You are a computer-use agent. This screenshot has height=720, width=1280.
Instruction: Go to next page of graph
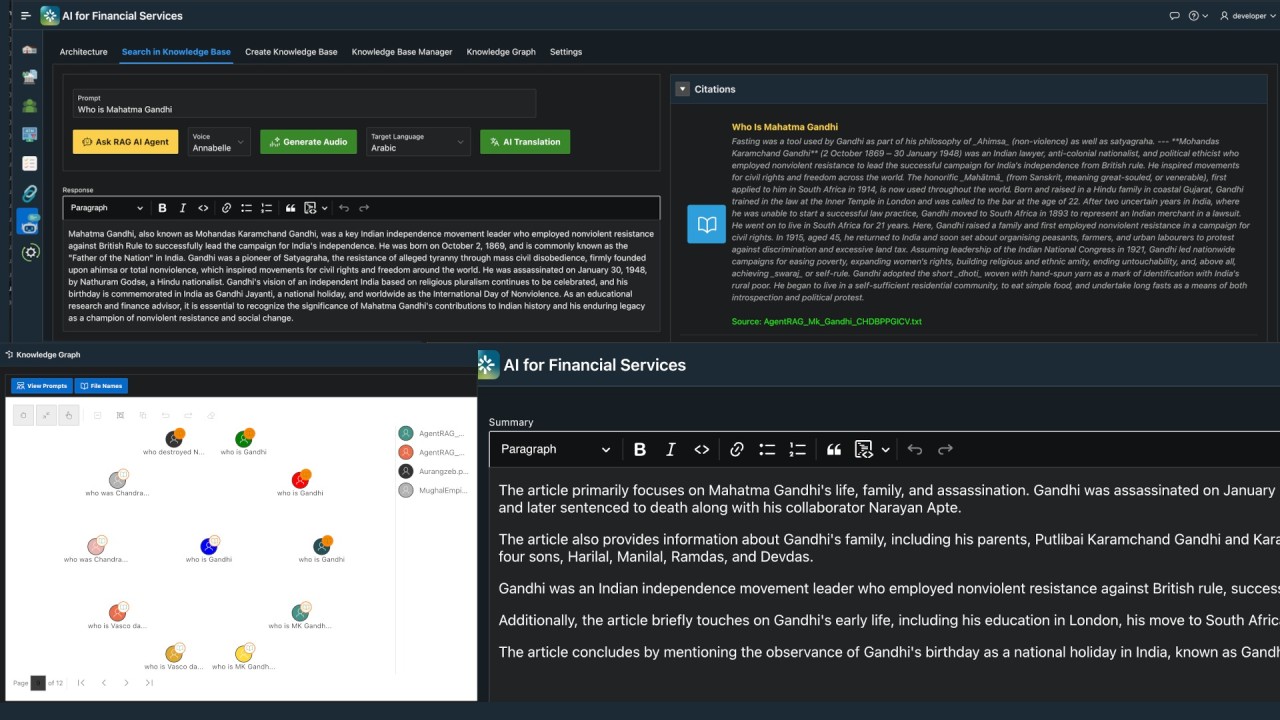[126, 683]
